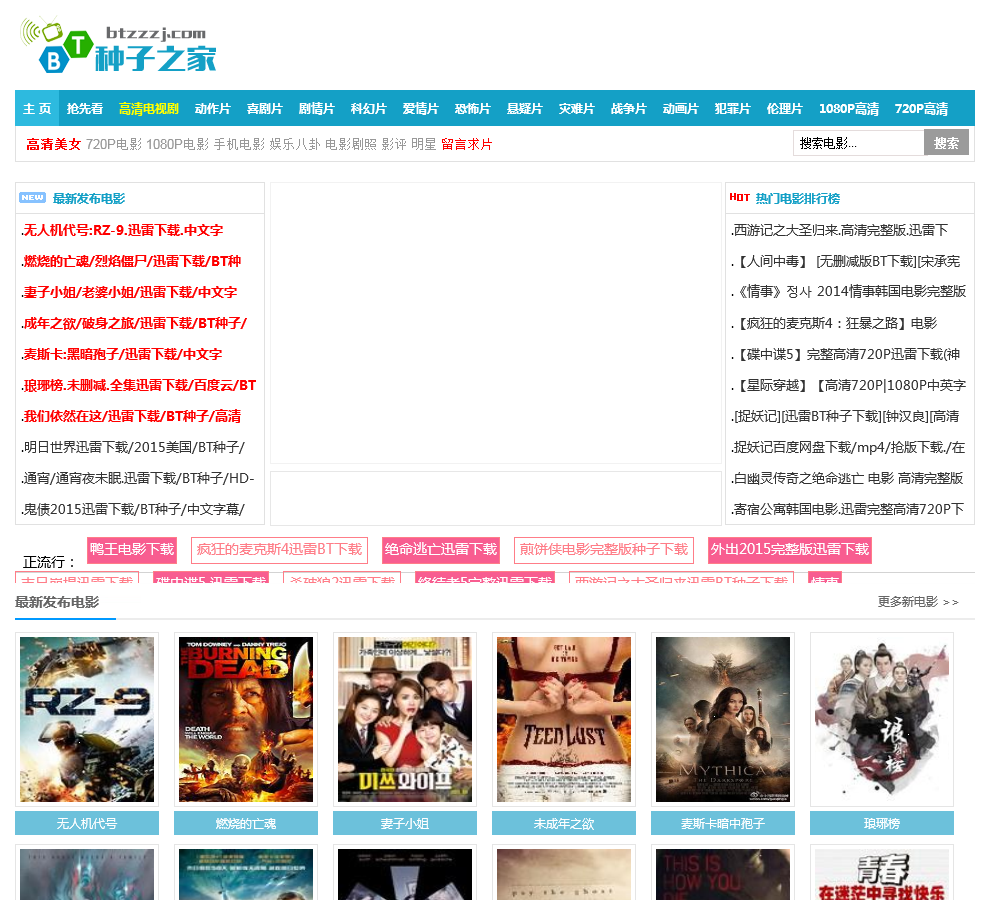This screenshot has width=990, height=900.
Task: Go to the 主页 nav tab
Action: [x=37, y=109]
